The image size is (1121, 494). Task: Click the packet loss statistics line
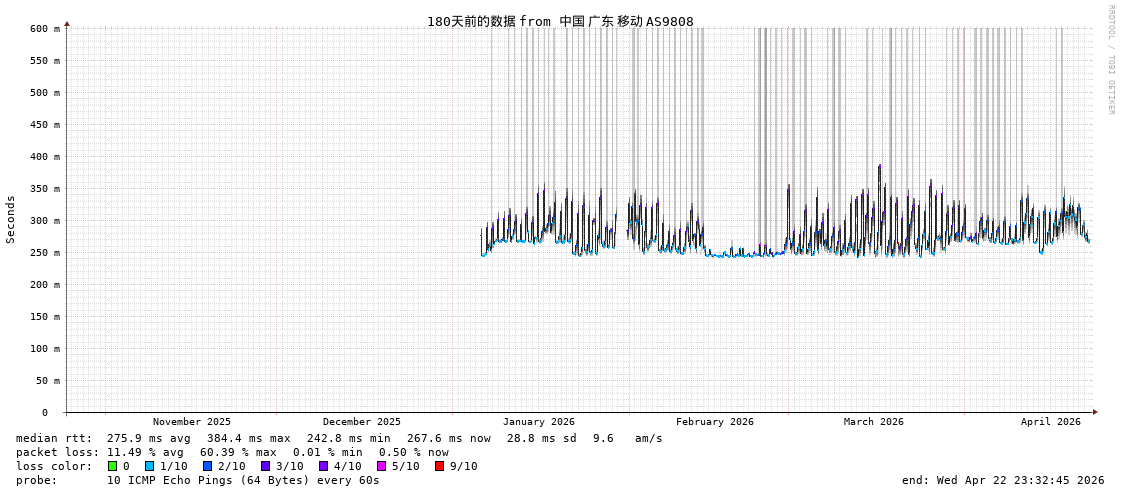pos(232,452)
